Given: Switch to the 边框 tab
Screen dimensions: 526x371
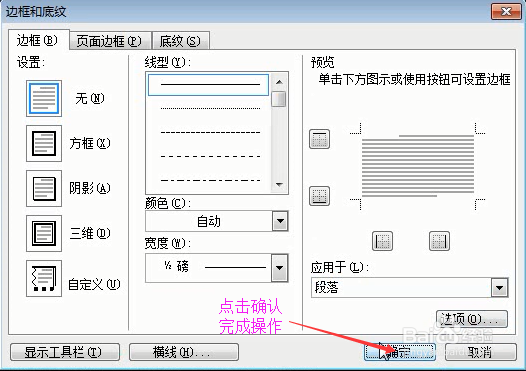Looking at the screenshot, I should pyautogui.click(x=38, y=40).
